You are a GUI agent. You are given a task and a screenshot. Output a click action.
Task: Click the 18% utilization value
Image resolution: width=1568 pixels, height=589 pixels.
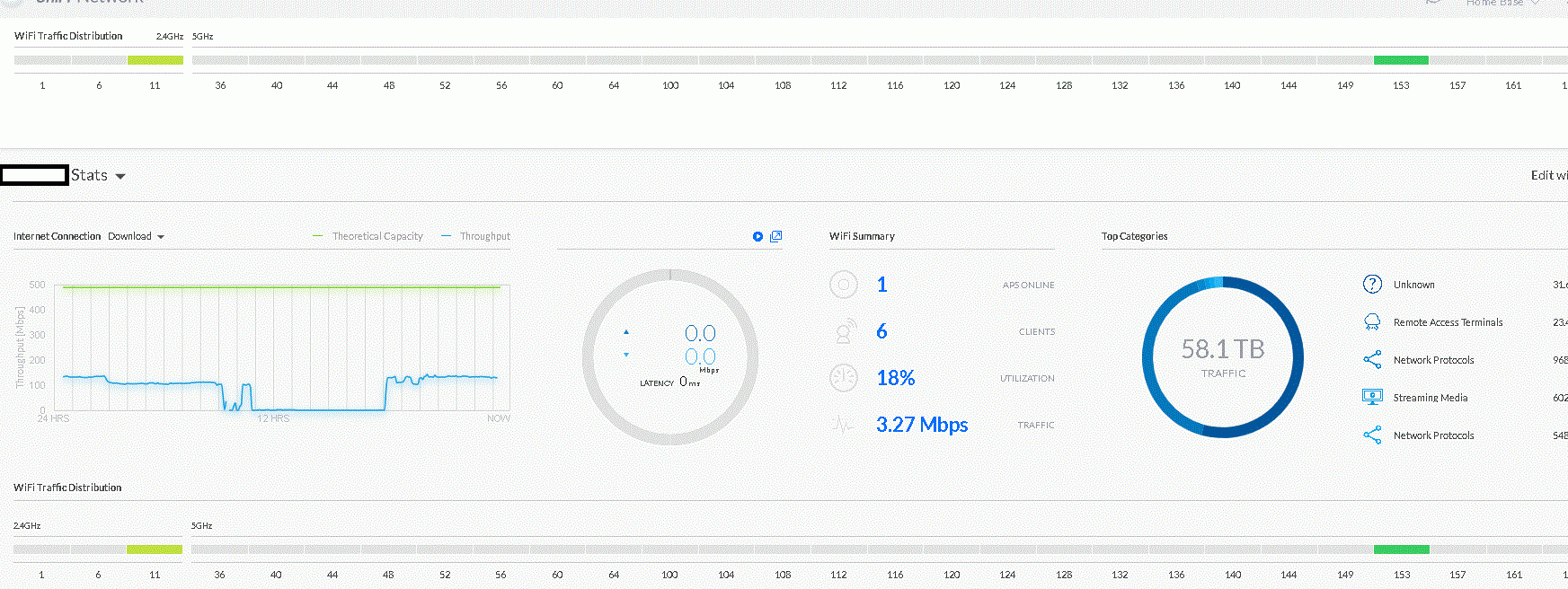(x=896, y=378)
